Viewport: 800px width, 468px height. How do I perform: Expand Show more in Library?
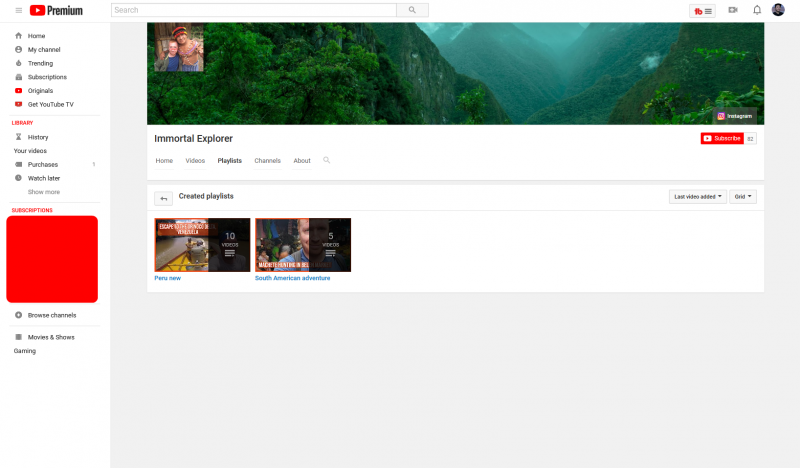point(43,192)
